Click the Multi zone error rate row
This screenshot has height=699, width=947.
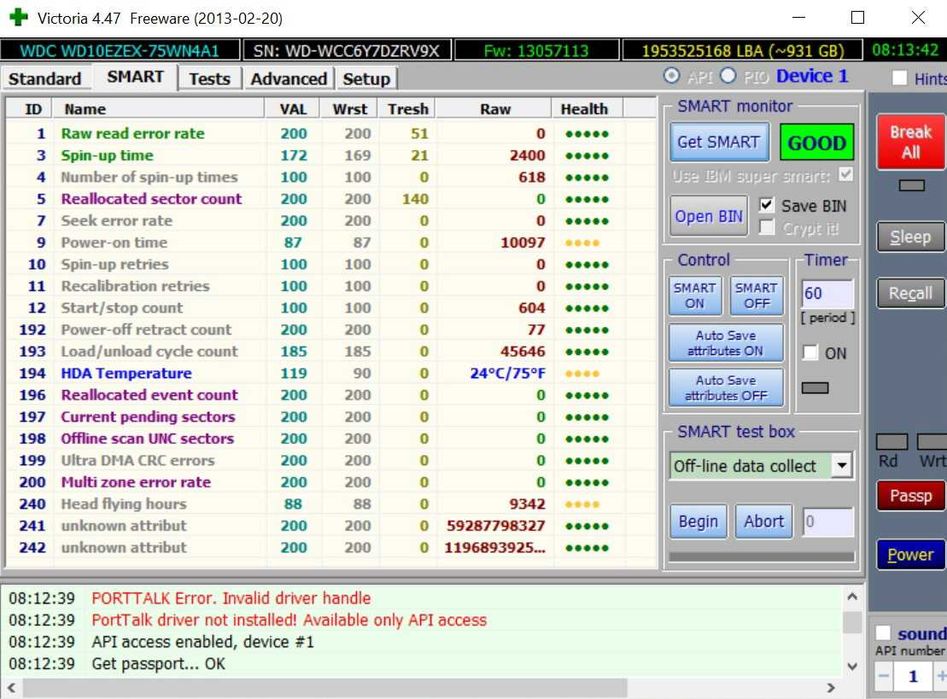pos(331,482)
